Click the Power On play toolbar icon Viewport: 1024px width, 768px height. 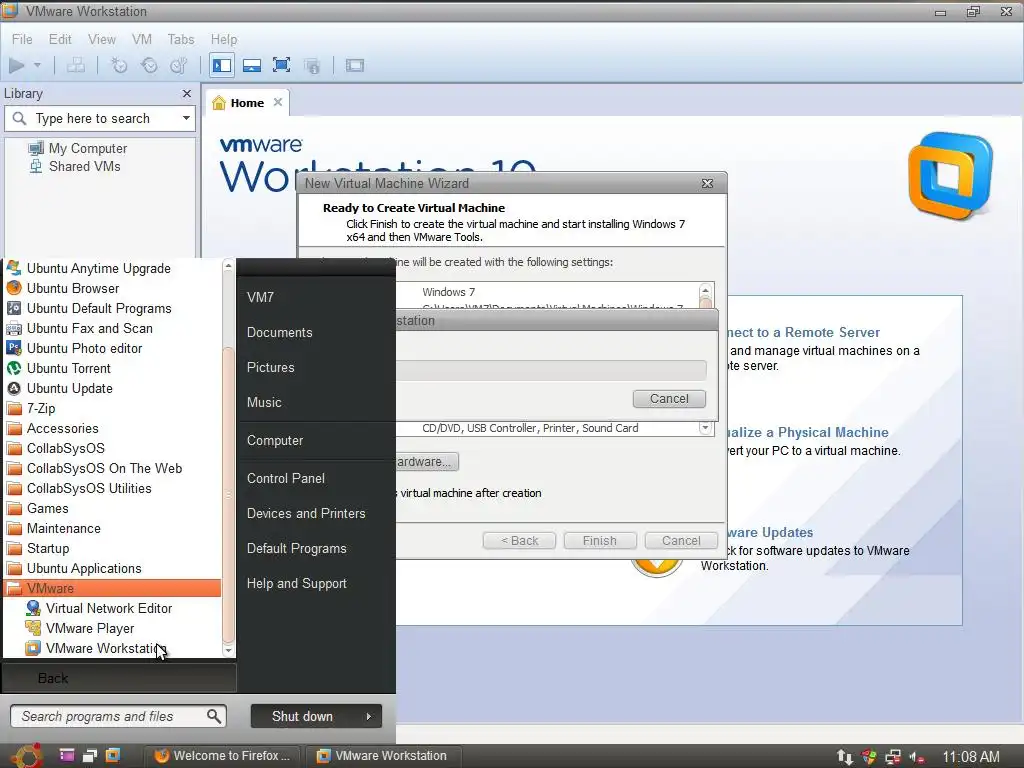coord(16,65)
